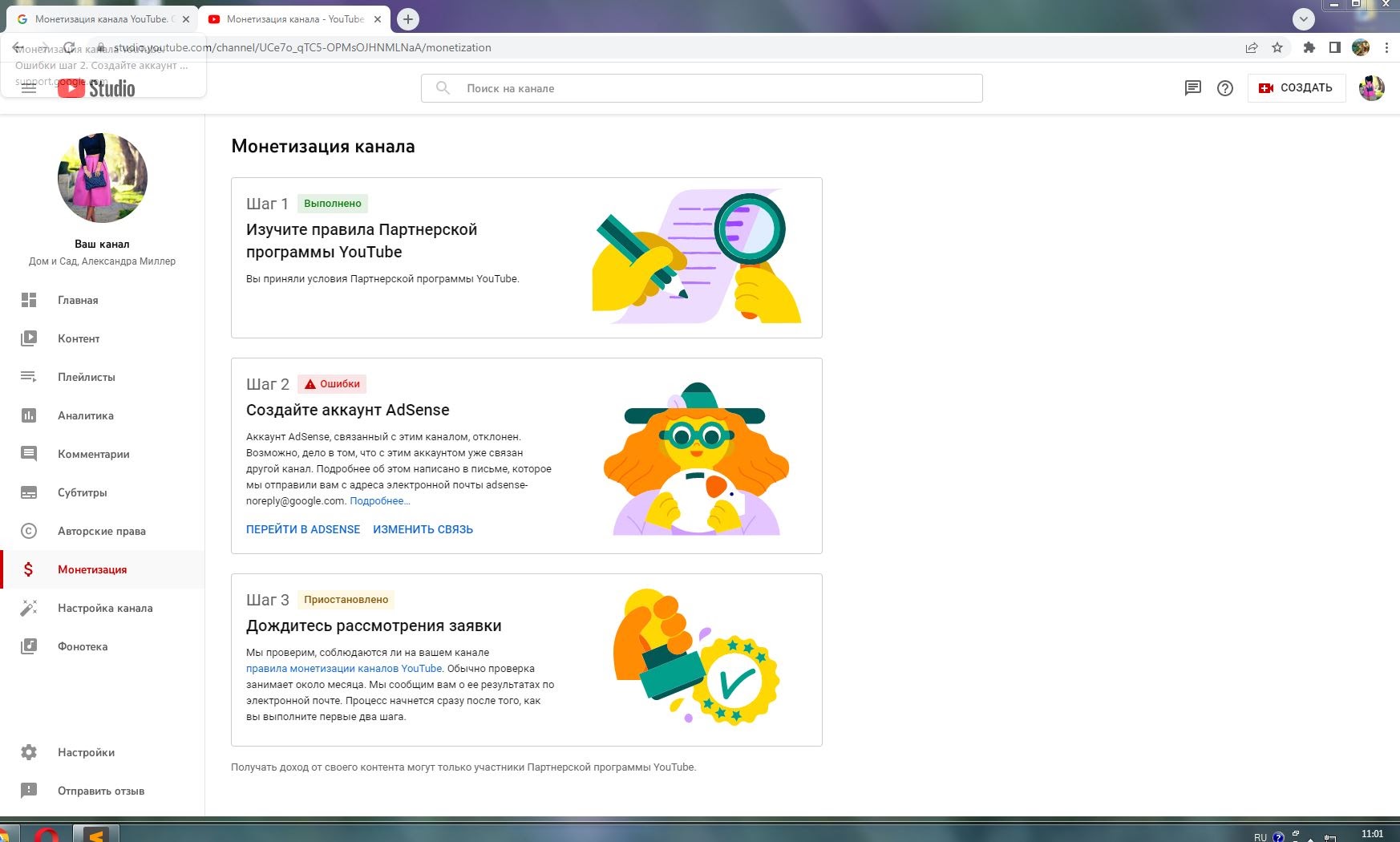The height and width of the screenshot is (842, 1400).
Task: Select the Отправить отзыв feedback icon
Action: click(x=29, y=791)
